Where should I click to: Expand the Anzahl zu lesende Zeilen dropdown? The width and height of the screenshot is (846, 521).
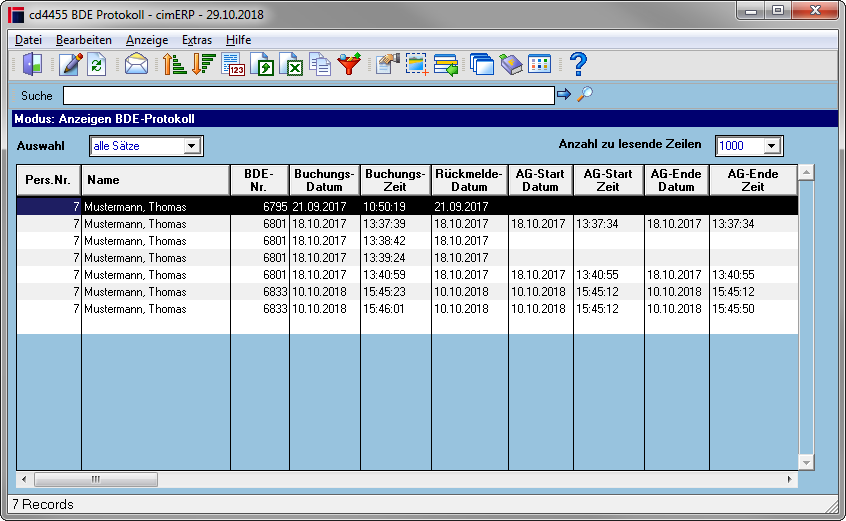point(771,146)
